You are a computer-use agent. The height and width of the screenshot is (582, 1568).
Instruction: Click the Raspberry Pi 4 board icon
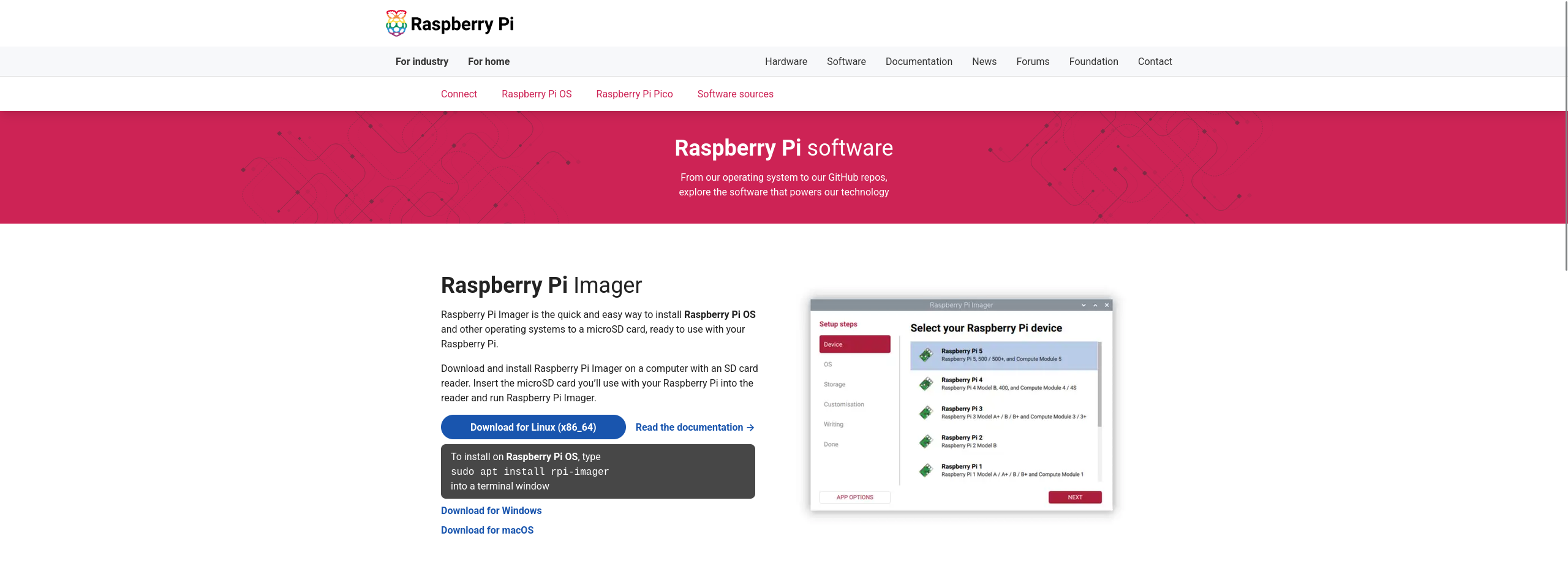pos(925,384)
